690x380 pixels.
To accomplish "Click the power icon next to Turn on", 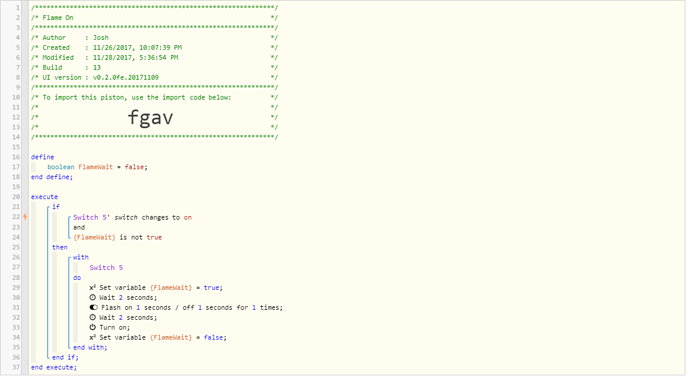I will pyautogui.click(x=92, y=327).
